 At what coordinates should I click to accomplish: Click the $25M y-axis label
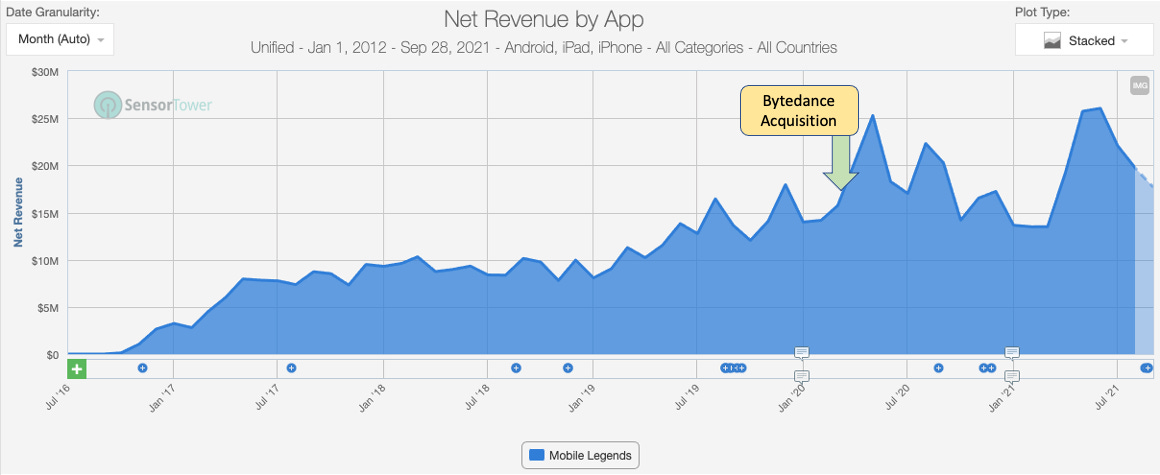(x=47, y=119)
